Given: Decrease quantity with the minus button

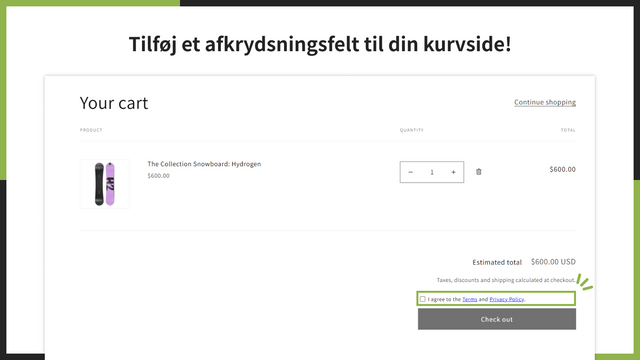Looking at the screenshot, I should [x=411, y=172].
